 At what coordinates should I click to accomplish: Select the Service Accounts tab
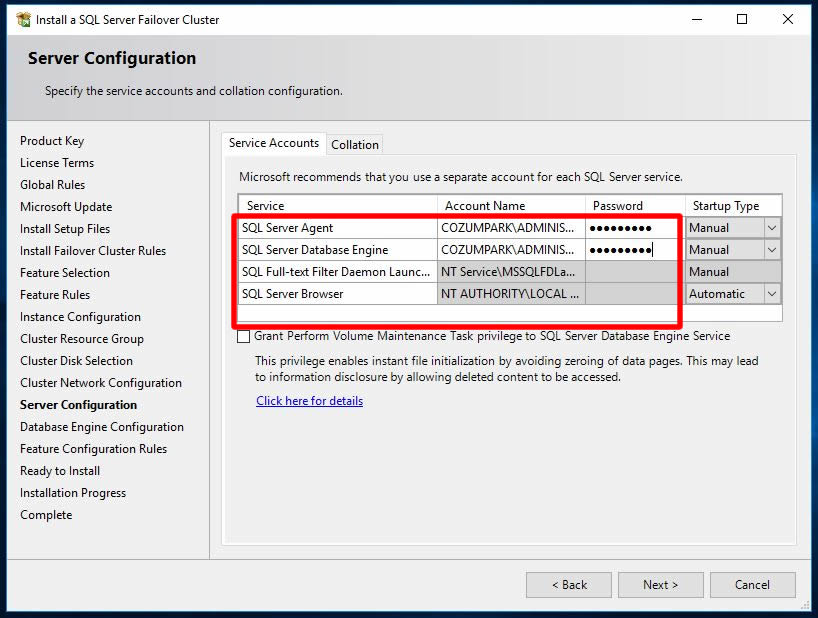274,143
